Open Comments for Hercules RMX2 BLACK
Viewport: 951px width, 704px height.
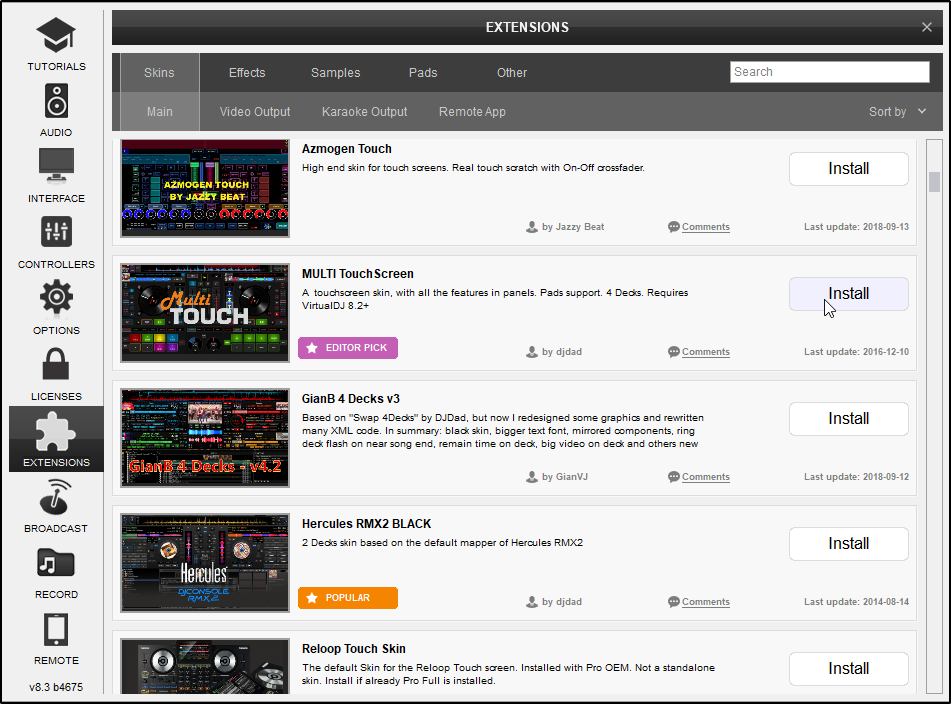705,602
